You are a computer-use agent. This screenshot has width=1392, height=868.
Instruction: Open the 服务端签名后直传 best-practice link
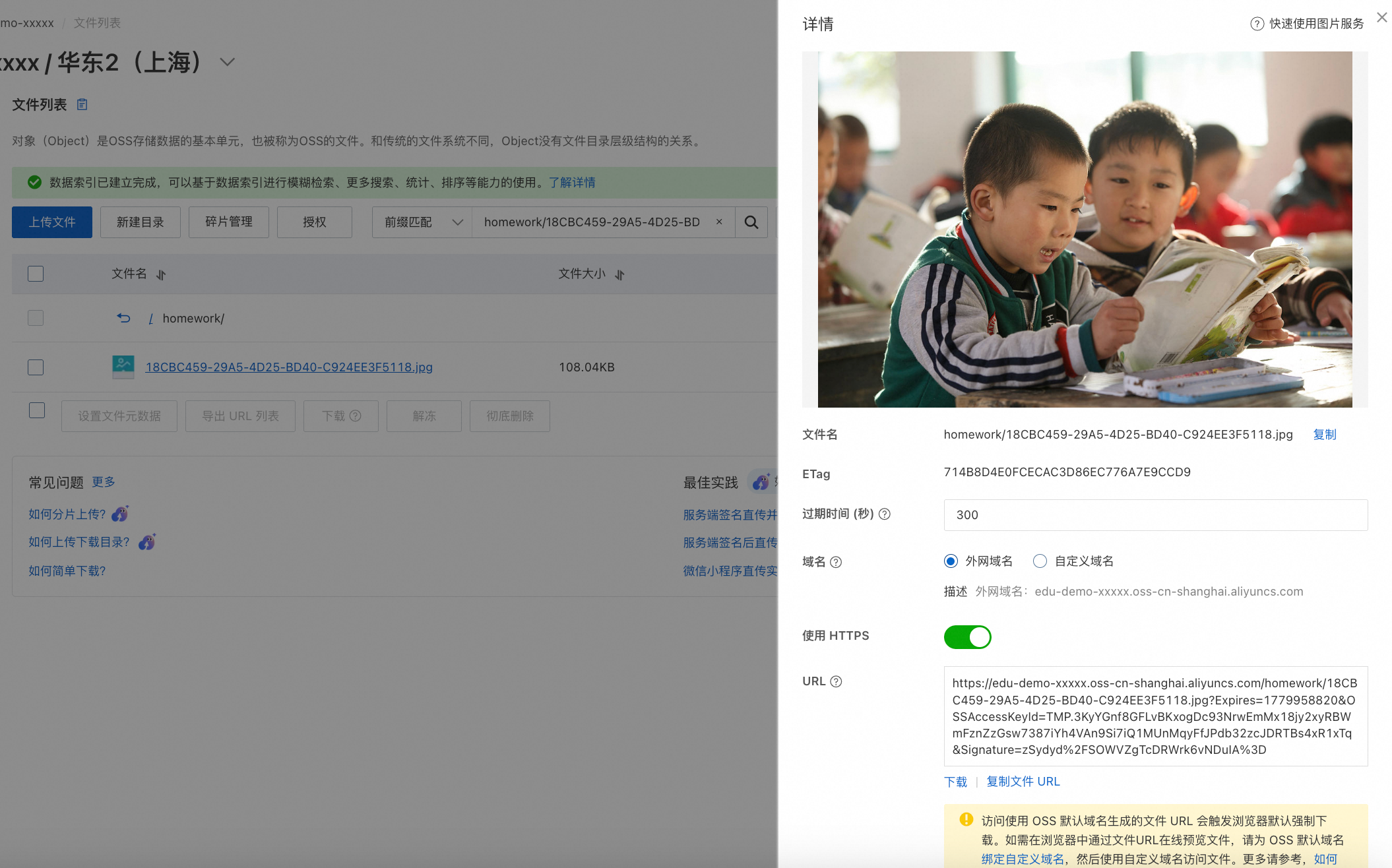click(730, 543)
